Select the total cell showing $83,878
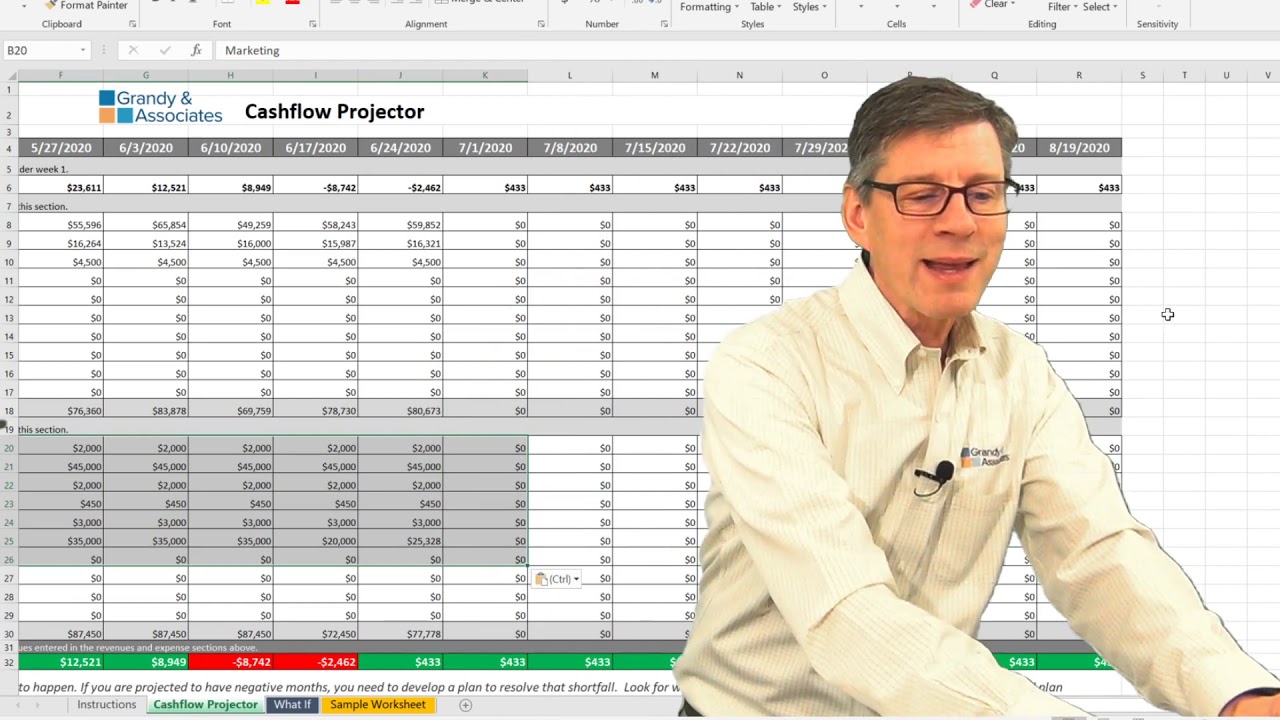Image resolution: width=1280 pixels, height=720 pixels. [146, 411]
